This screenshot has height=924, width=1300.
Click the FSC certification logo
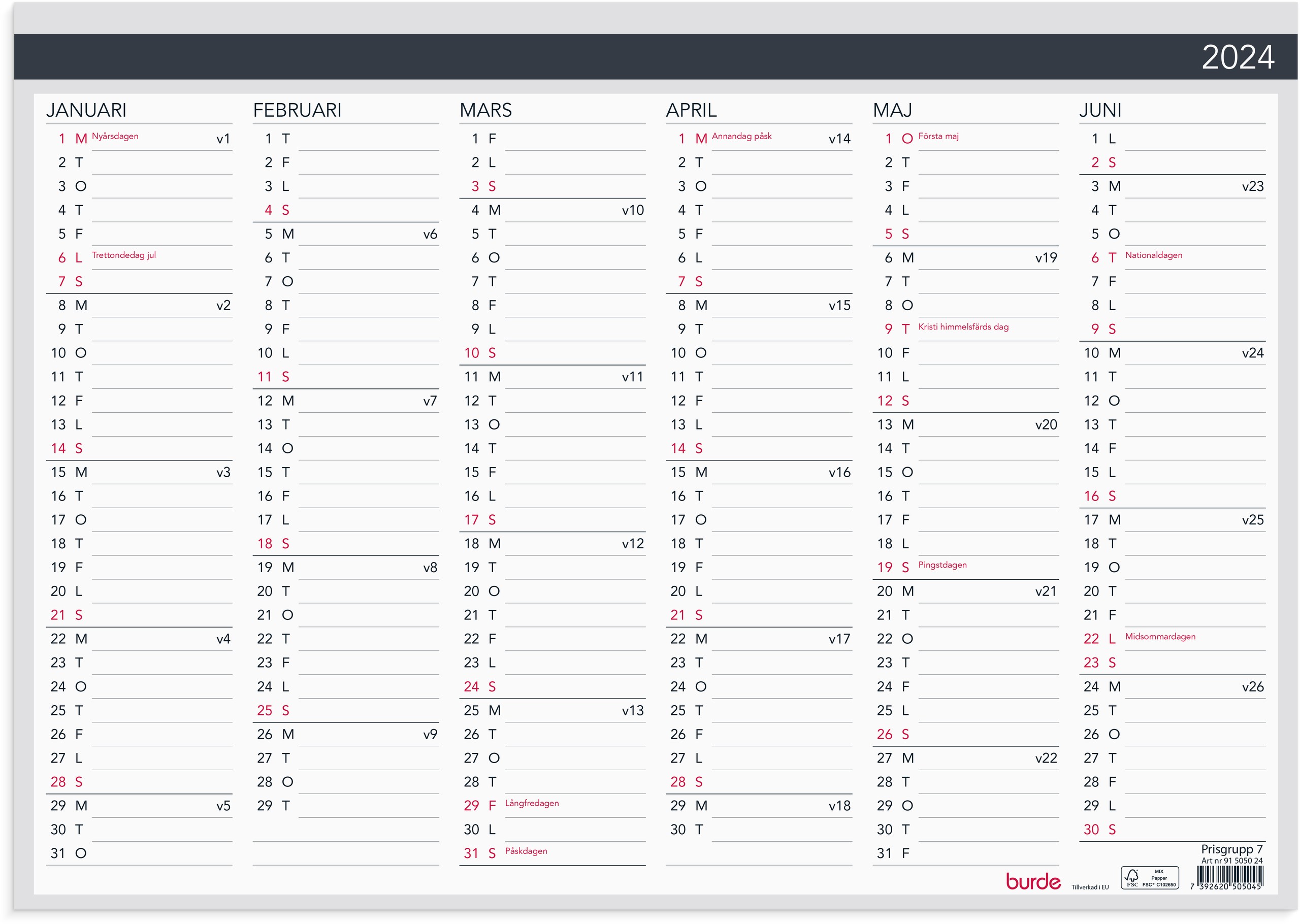[1149, 878]
